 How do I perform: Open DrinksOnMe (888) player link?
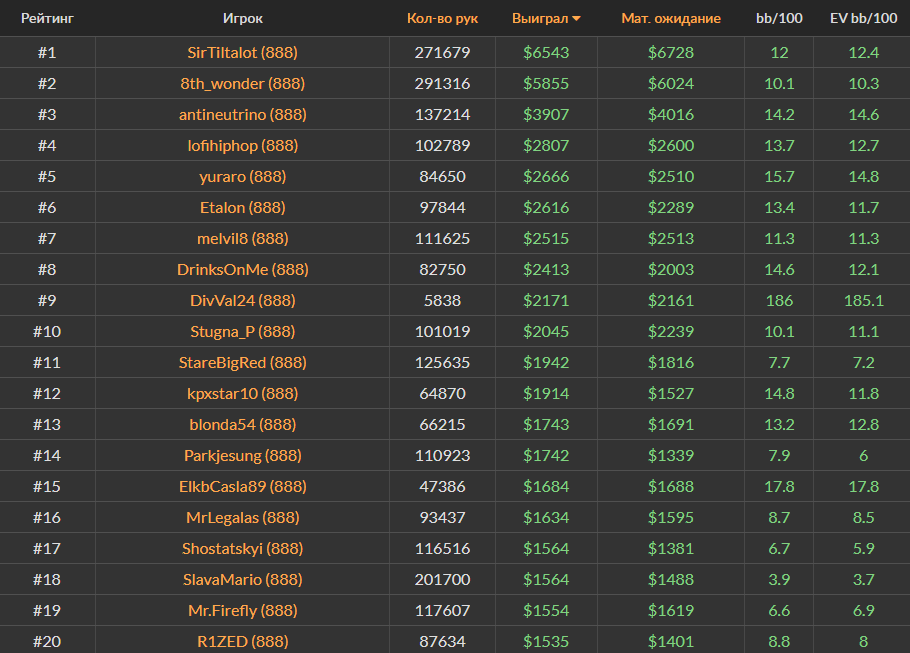pos(242,269)
